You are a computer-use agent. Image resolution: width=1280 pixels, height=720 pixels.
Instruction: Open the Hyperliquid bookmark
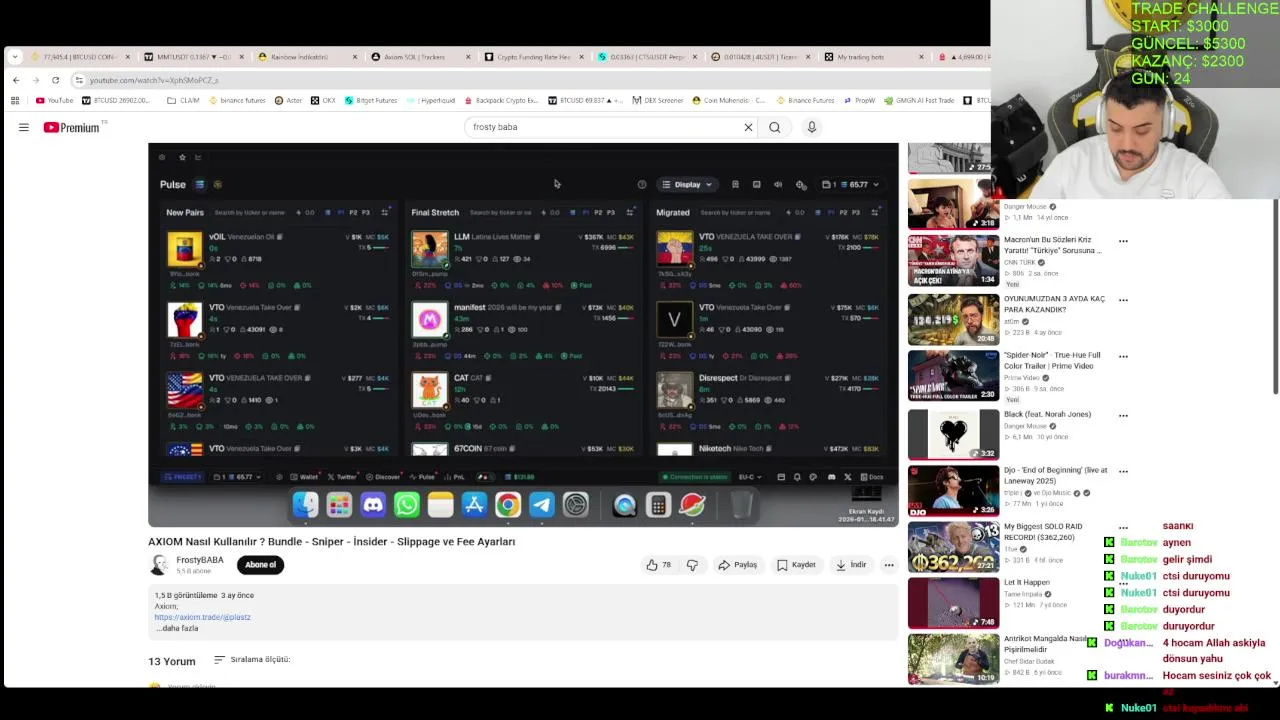pos(432,100)
